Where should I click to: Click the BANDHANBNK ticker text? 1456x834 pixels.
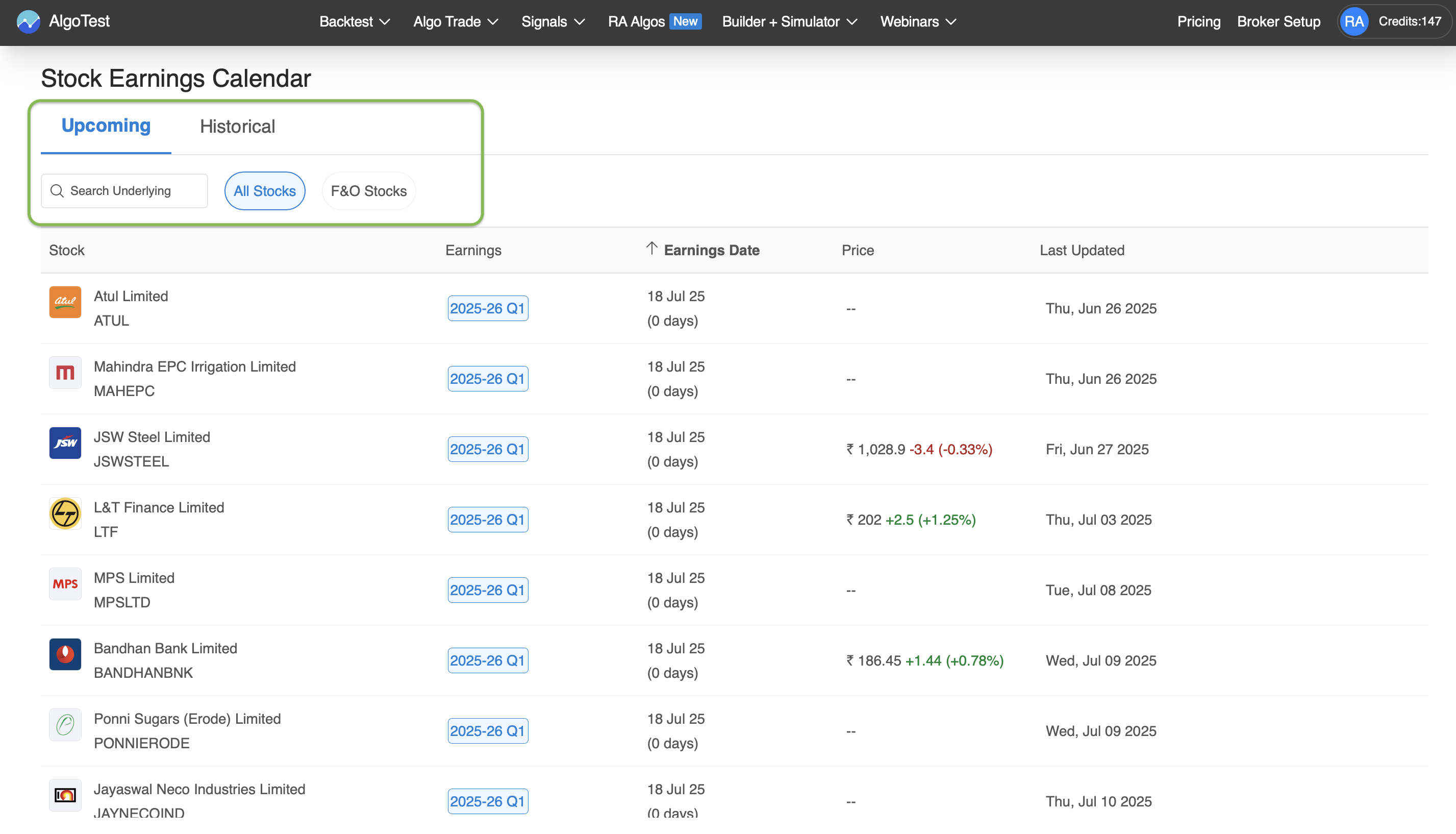[143, 673]
